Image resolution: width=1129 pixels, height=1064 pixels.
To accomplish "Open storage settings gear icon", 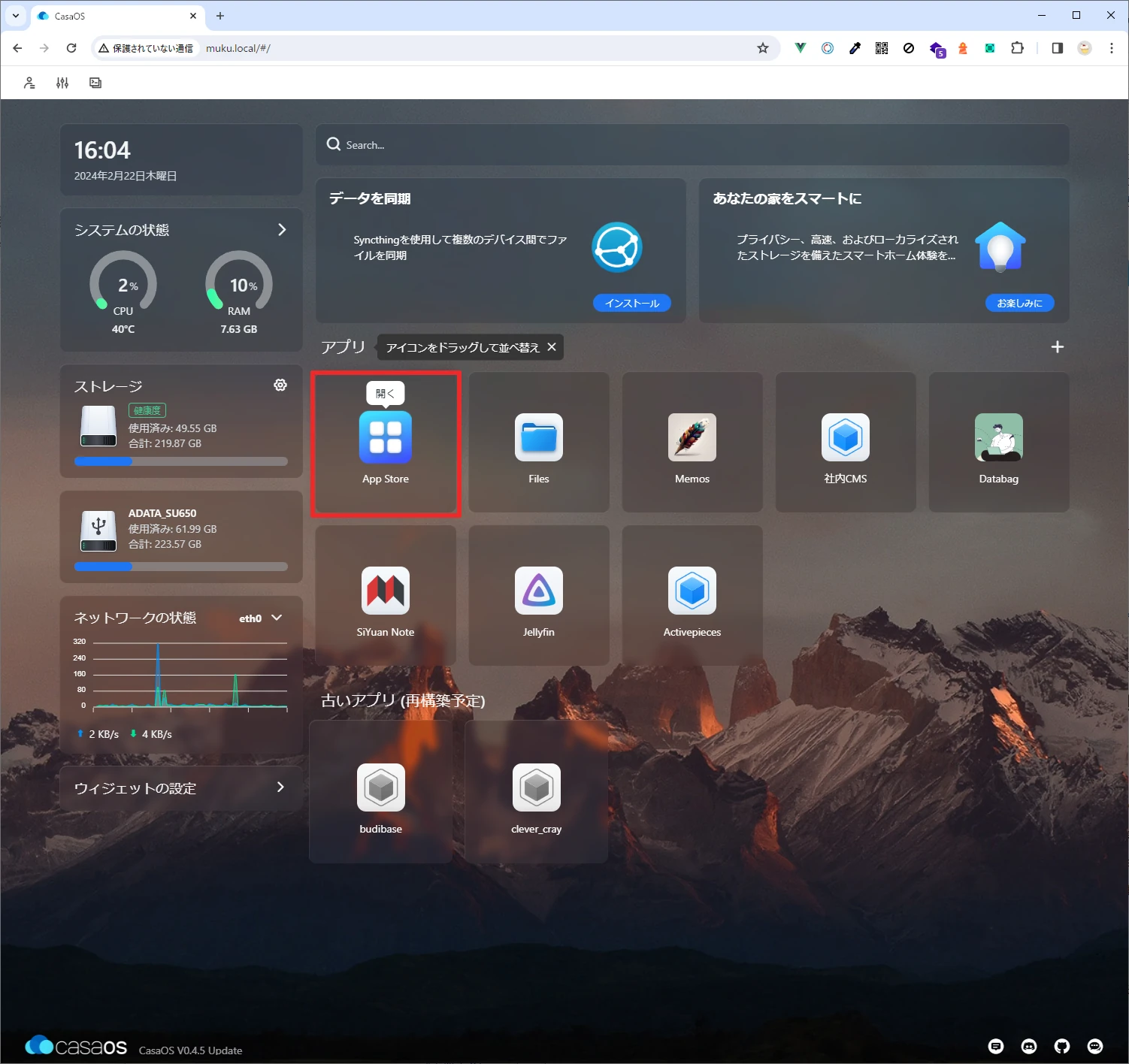I will [280, 385].
